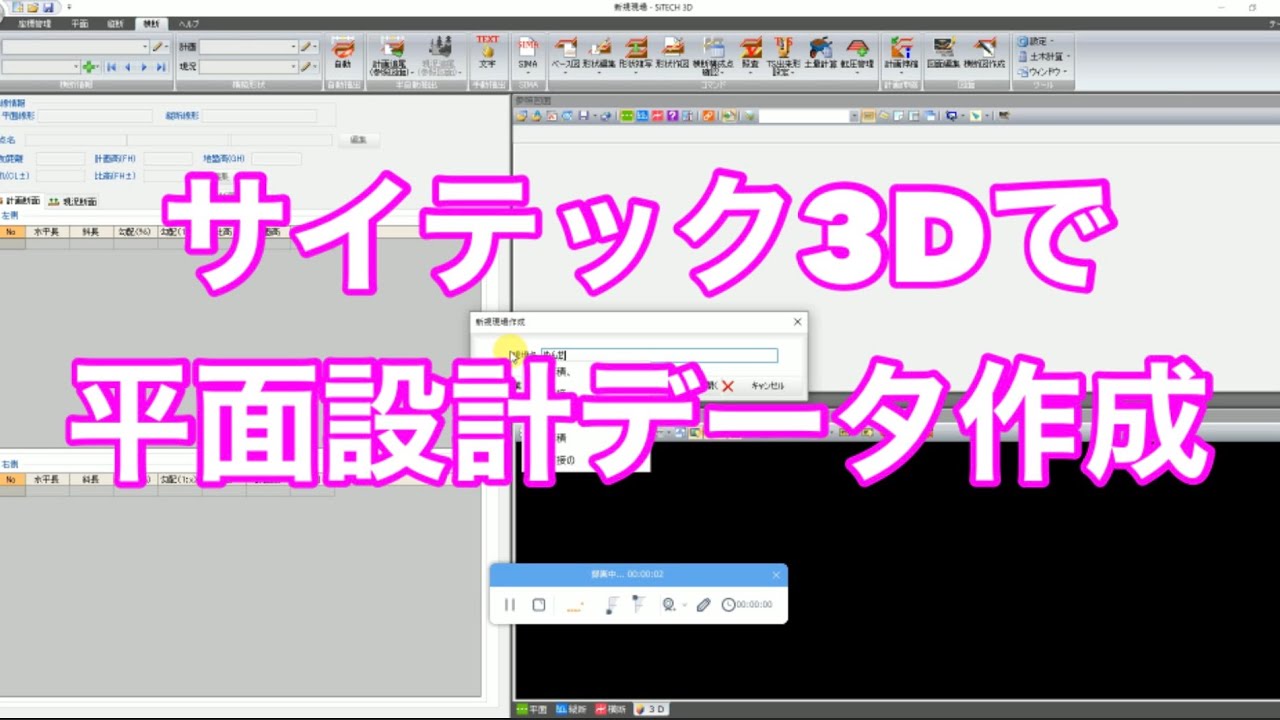Viewport: 1280px width, 720px height.
Task: Click the 平面線形 input field
Action: pos(95,116)
